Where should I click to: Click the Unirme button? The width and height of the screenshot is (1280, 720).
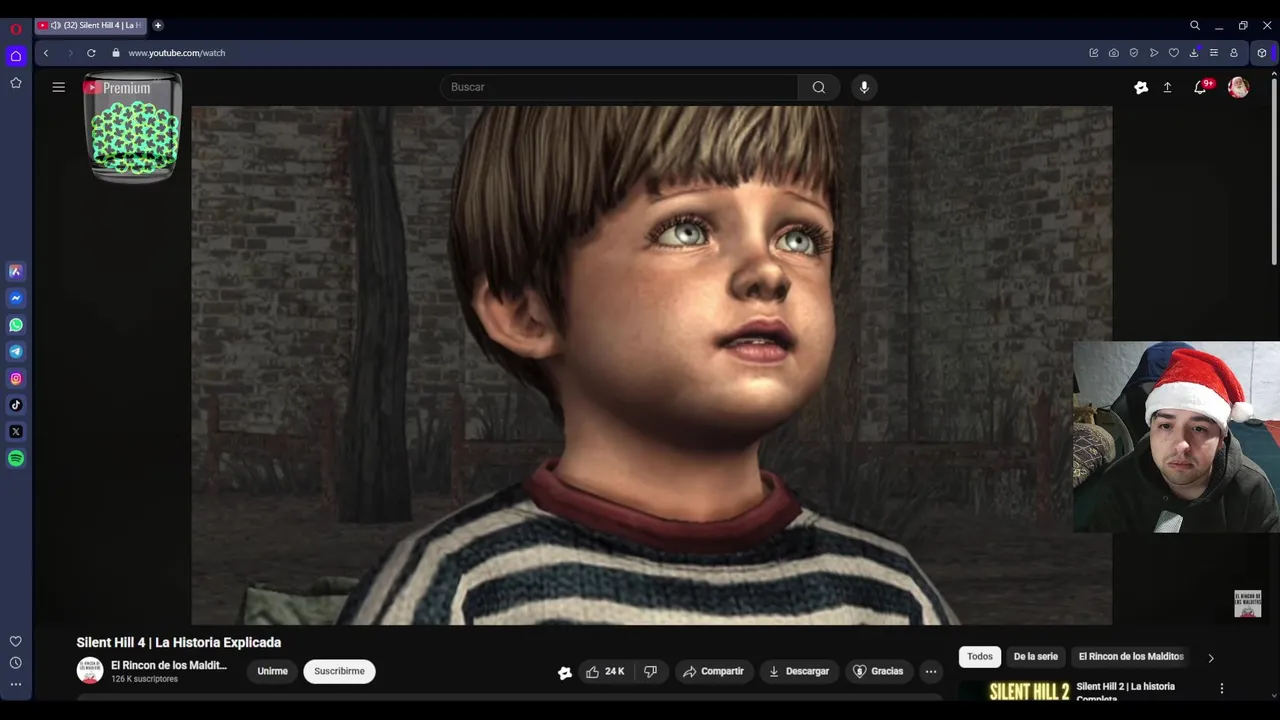click(x=272, y=671)
